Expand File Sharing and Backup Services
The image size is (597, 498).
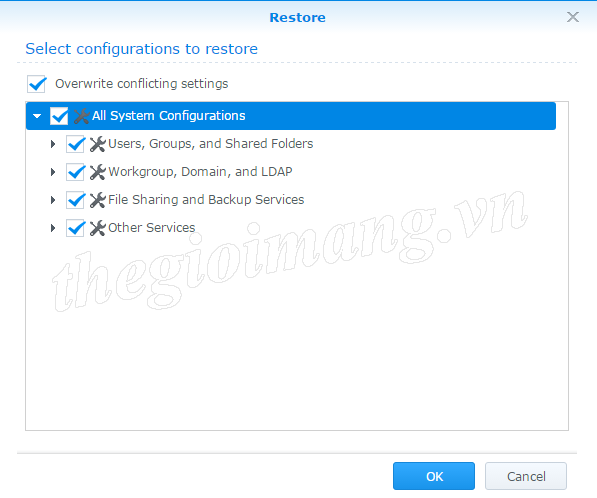(53, 200)
